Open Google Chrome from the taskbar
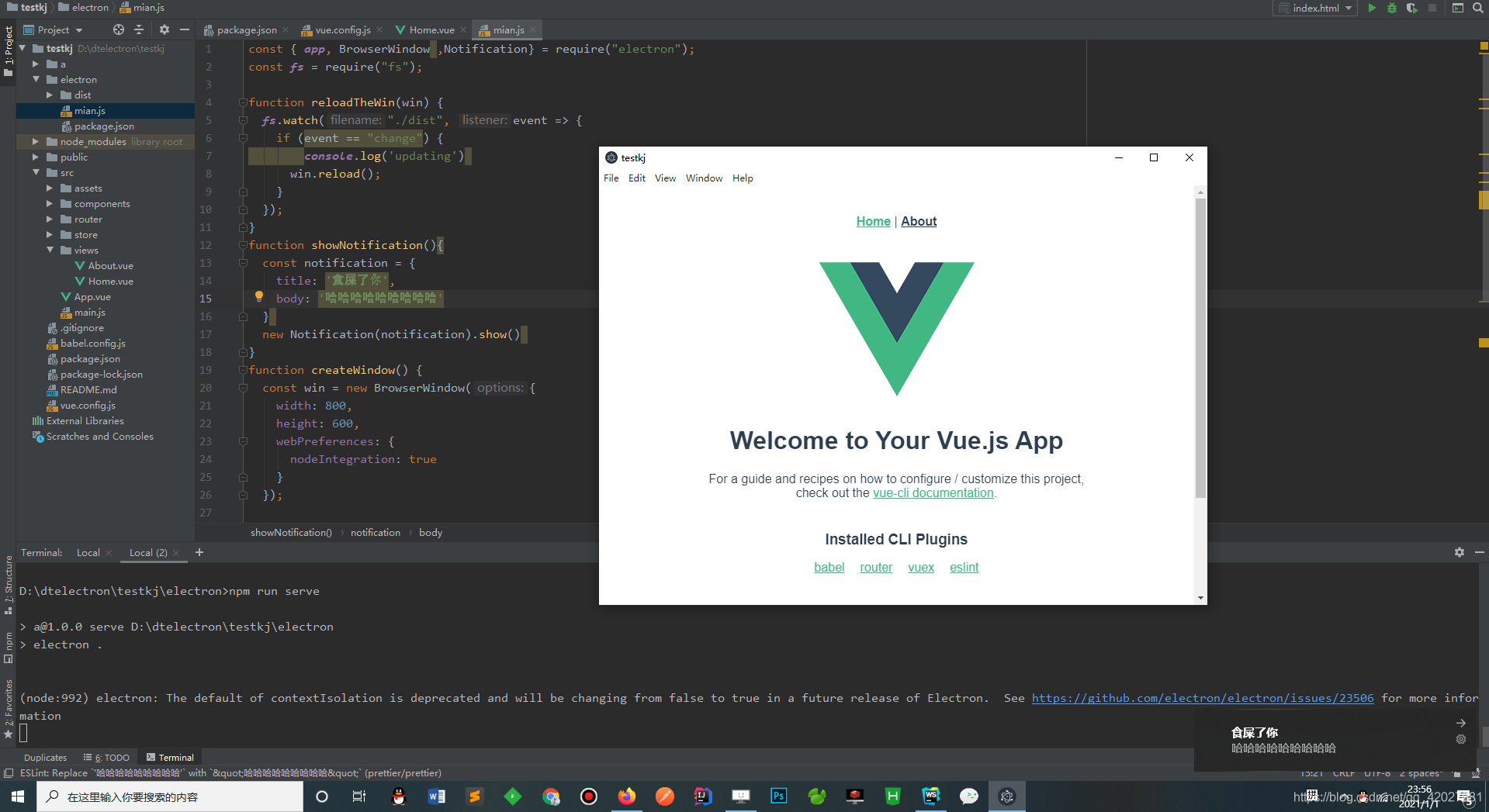Viewport: 1489px width, 812px height. coord(551,796)
